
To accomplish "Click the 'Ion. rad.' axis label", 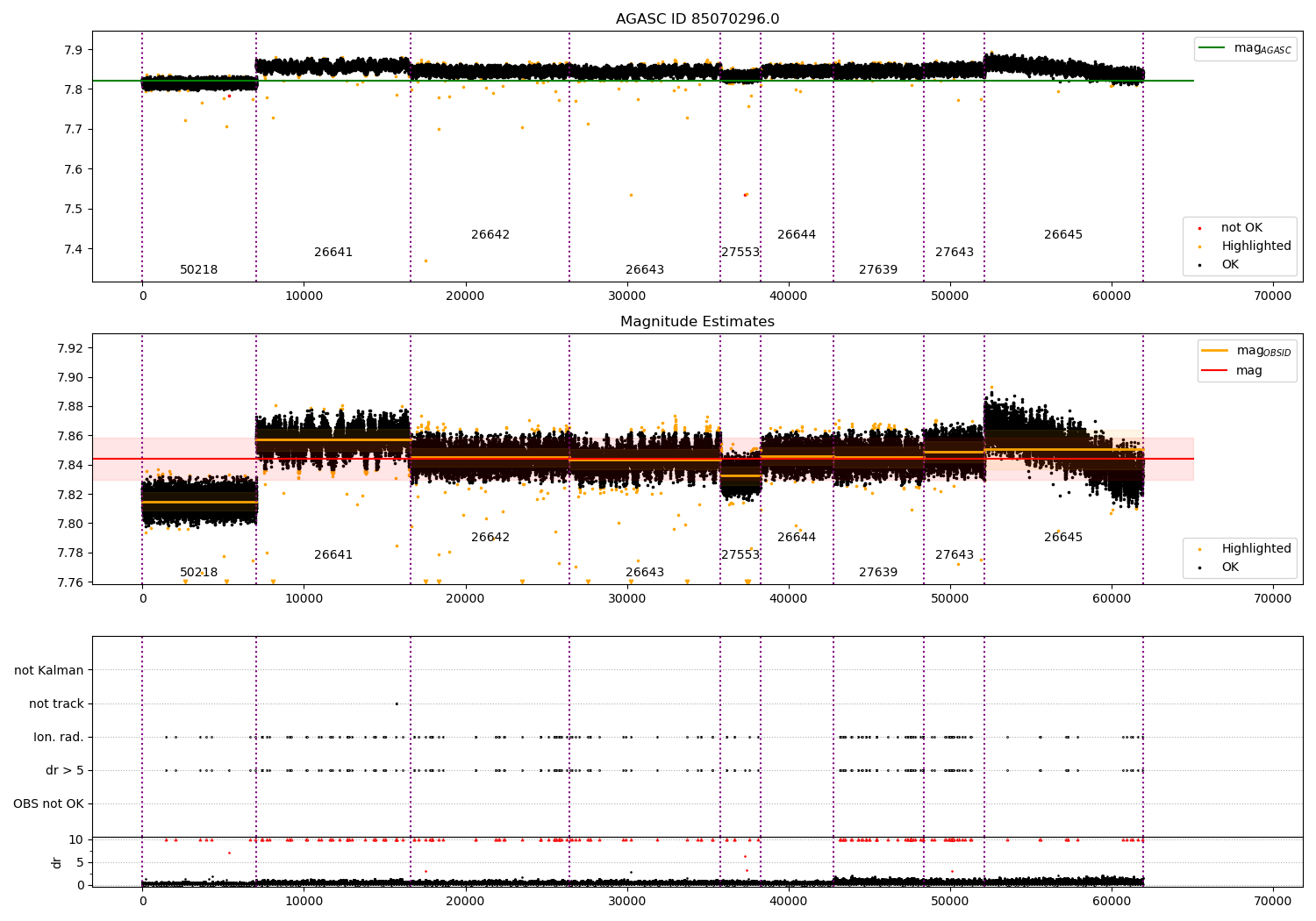I will click(x=59, y=738).
